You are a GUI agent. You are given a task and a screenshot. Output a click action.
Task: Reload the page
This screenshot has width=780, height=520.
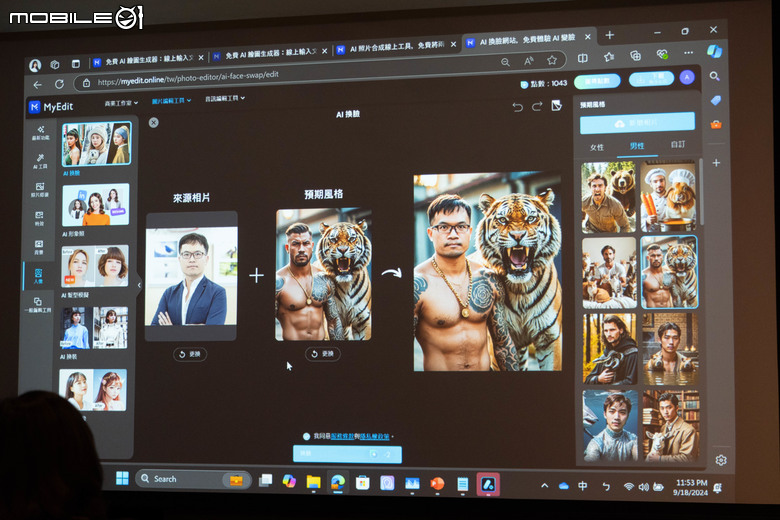(59, 84)
